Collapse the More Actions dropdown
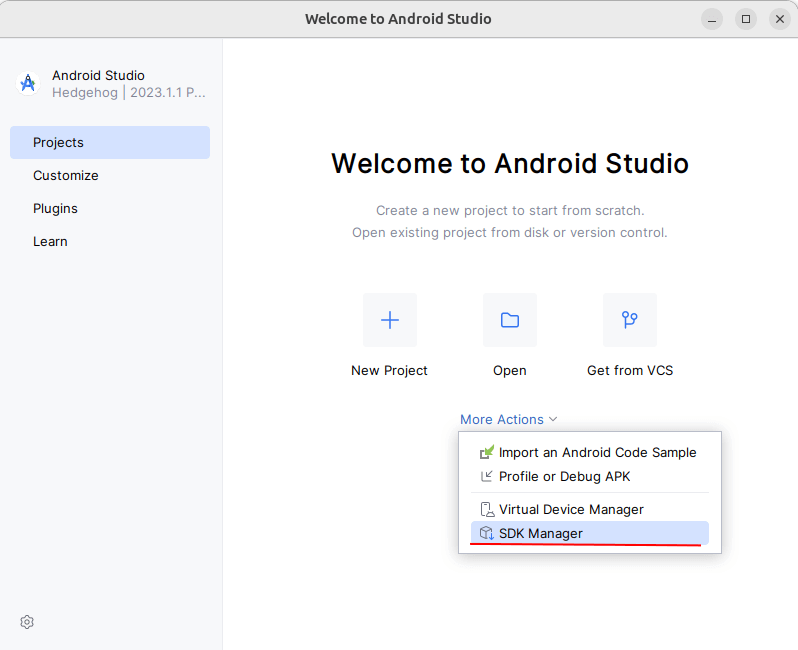Viewport: 798px width, 650px height. [508, 419]
